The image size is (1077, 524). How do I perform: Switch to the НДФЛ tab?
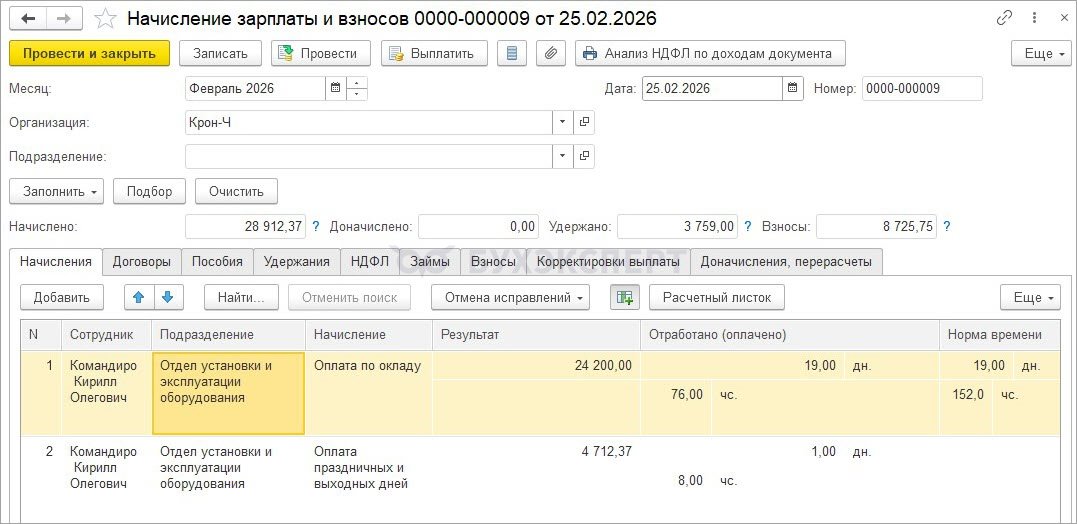click(x=369, y=262)
